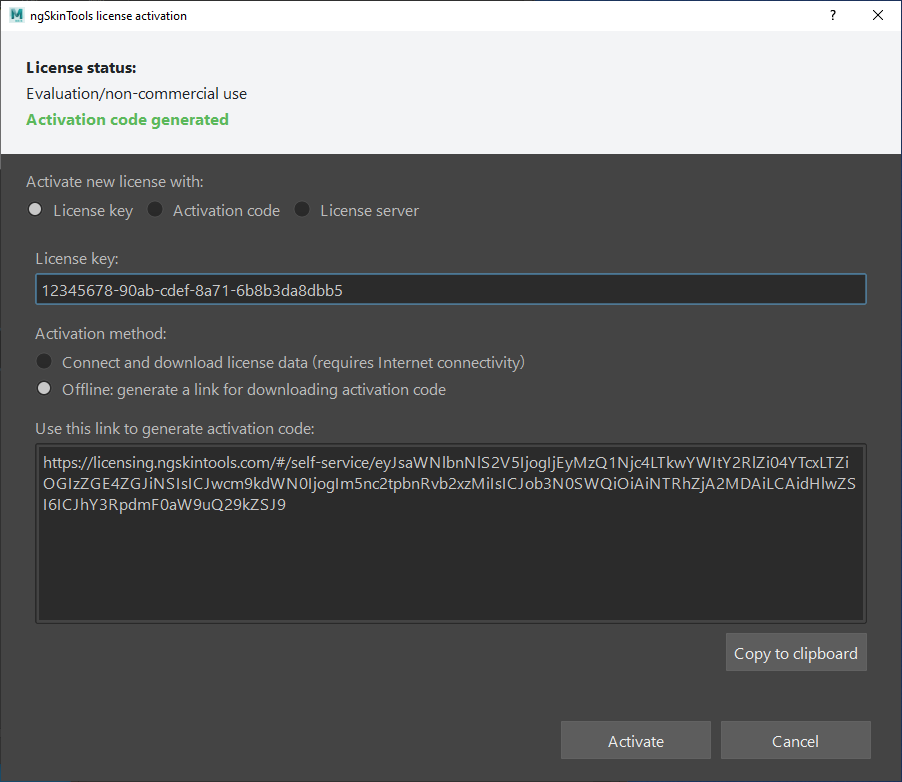Click the Maya app icon in title bar

click(17, 16)
